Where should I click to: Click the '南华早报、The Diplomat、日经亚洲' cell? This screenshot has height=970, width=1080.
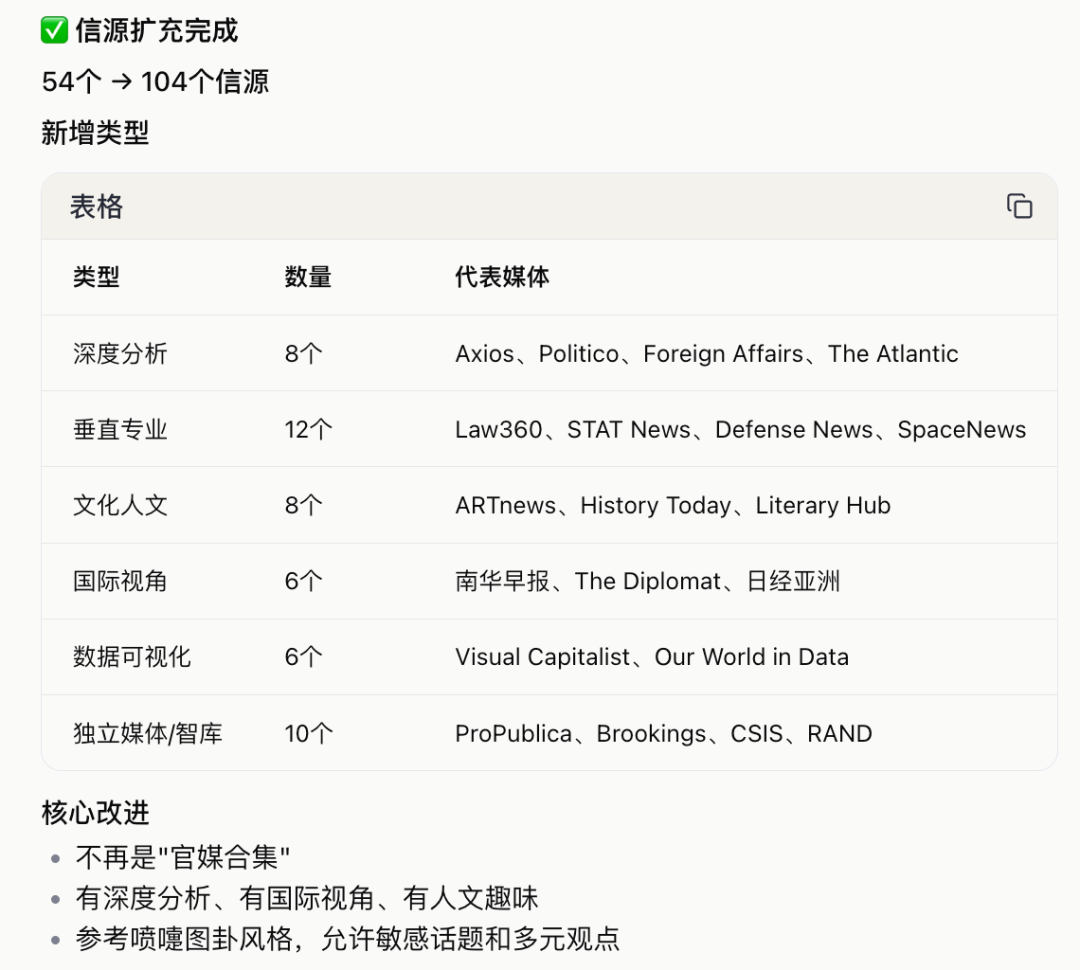pyautogui.click(x=647, y=581)
